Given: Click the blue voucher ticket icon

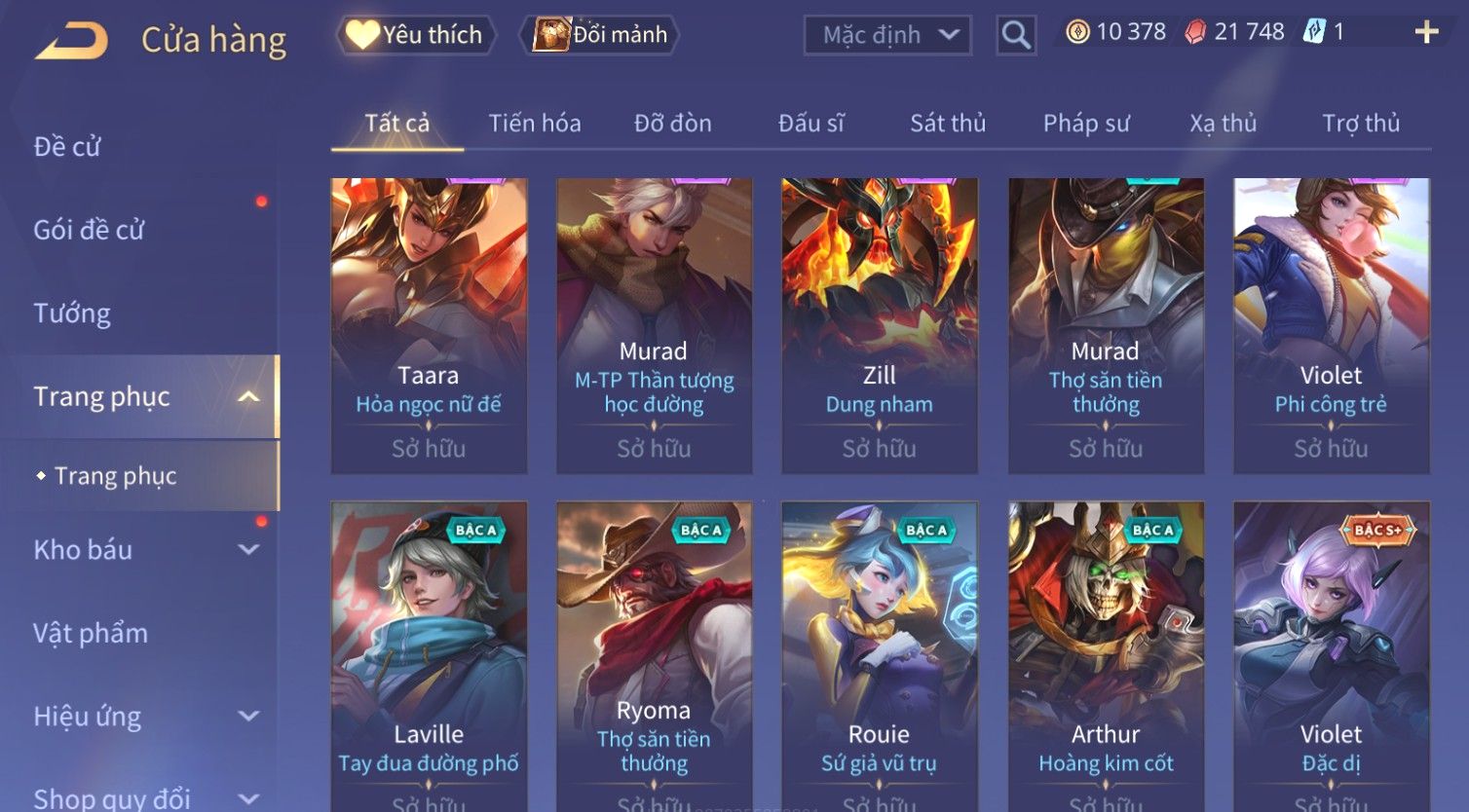Looking at the screenshot, I should (1314, 32).
